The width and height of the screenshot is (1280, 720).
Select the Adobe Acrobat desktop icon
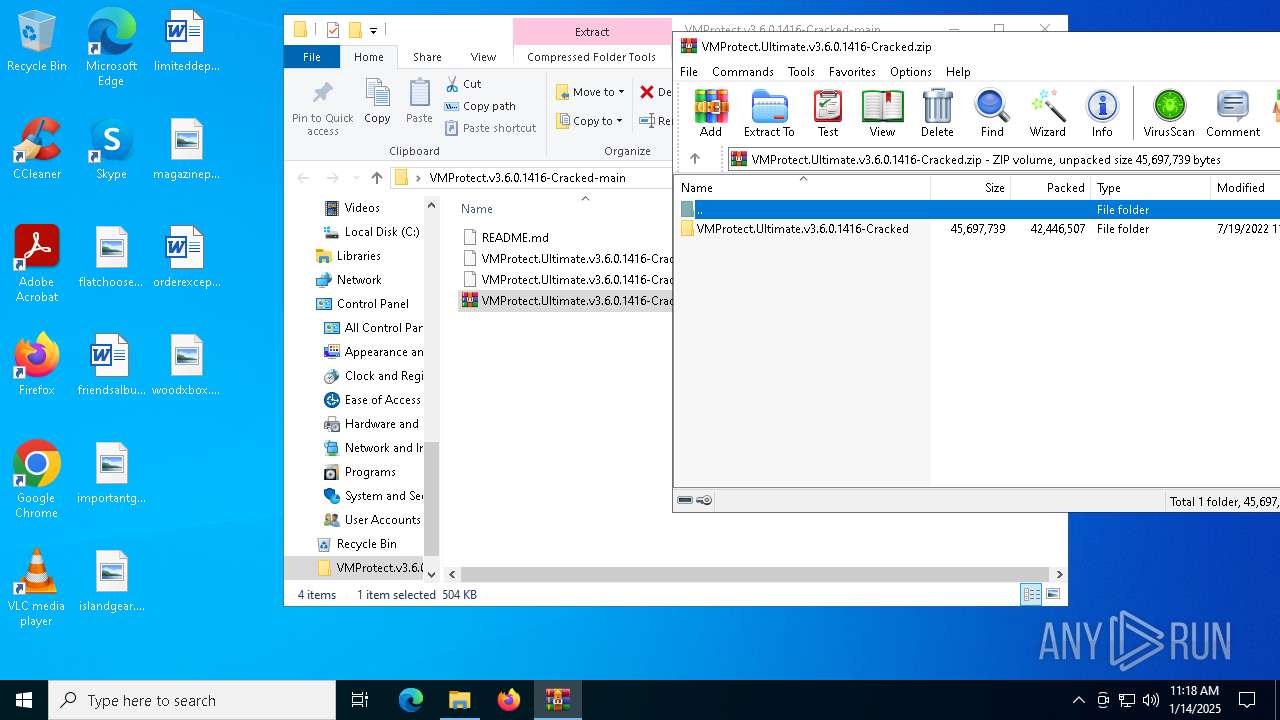click(x=37, y=264)
